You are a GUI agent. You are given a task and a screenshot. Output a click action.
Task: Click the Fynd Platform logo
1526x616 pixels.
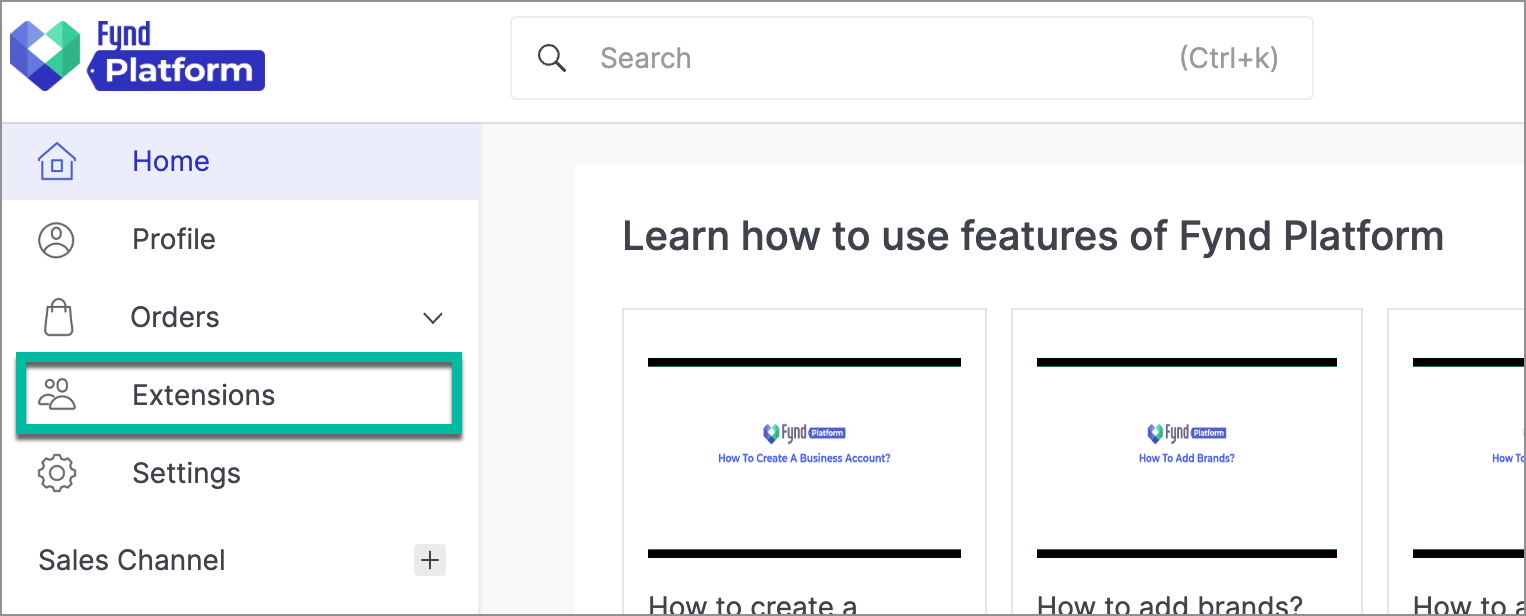click(137, 56)
